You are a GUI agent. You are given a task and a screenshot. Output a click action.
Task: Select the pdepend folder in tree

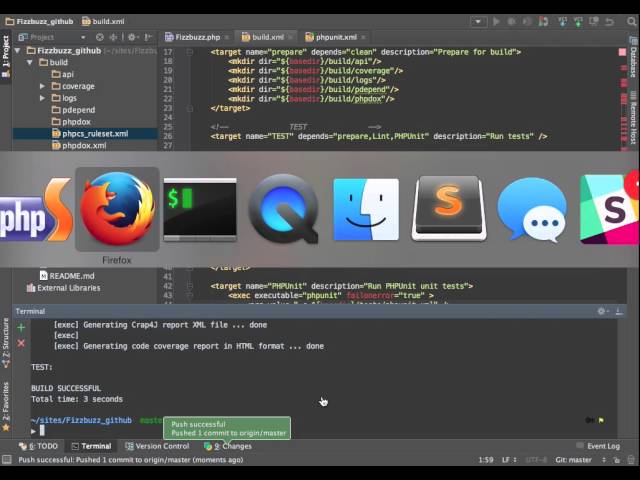[73, 110]
